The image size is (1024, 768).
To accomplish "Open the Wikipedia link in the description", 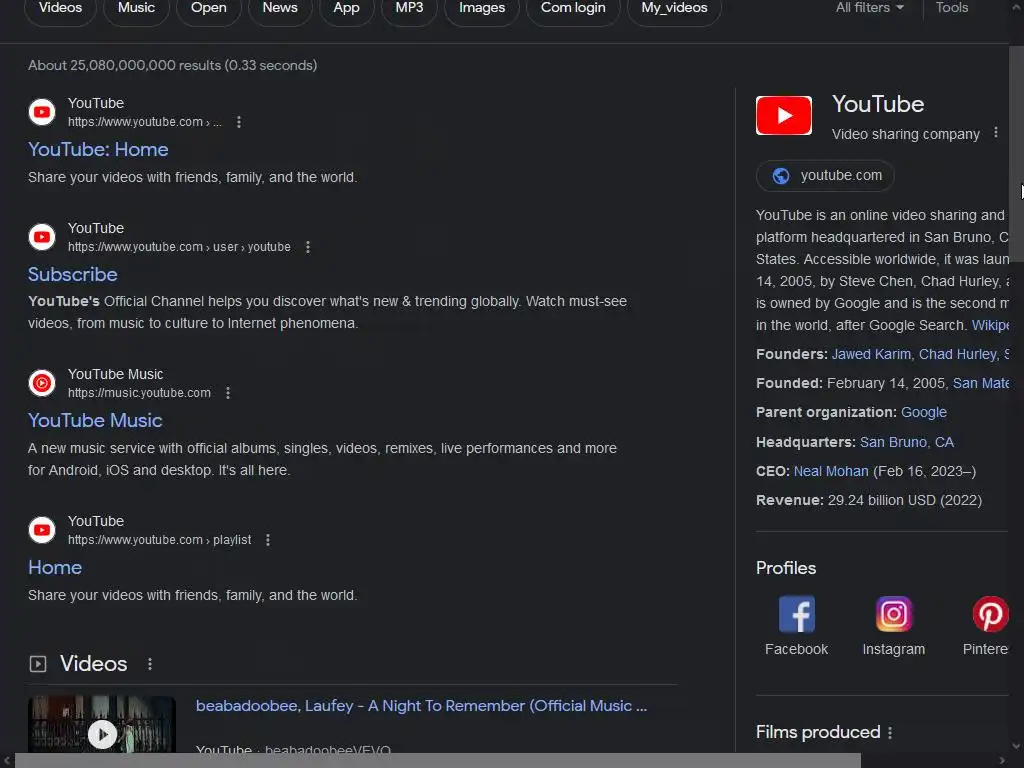I will pos(990,325).
